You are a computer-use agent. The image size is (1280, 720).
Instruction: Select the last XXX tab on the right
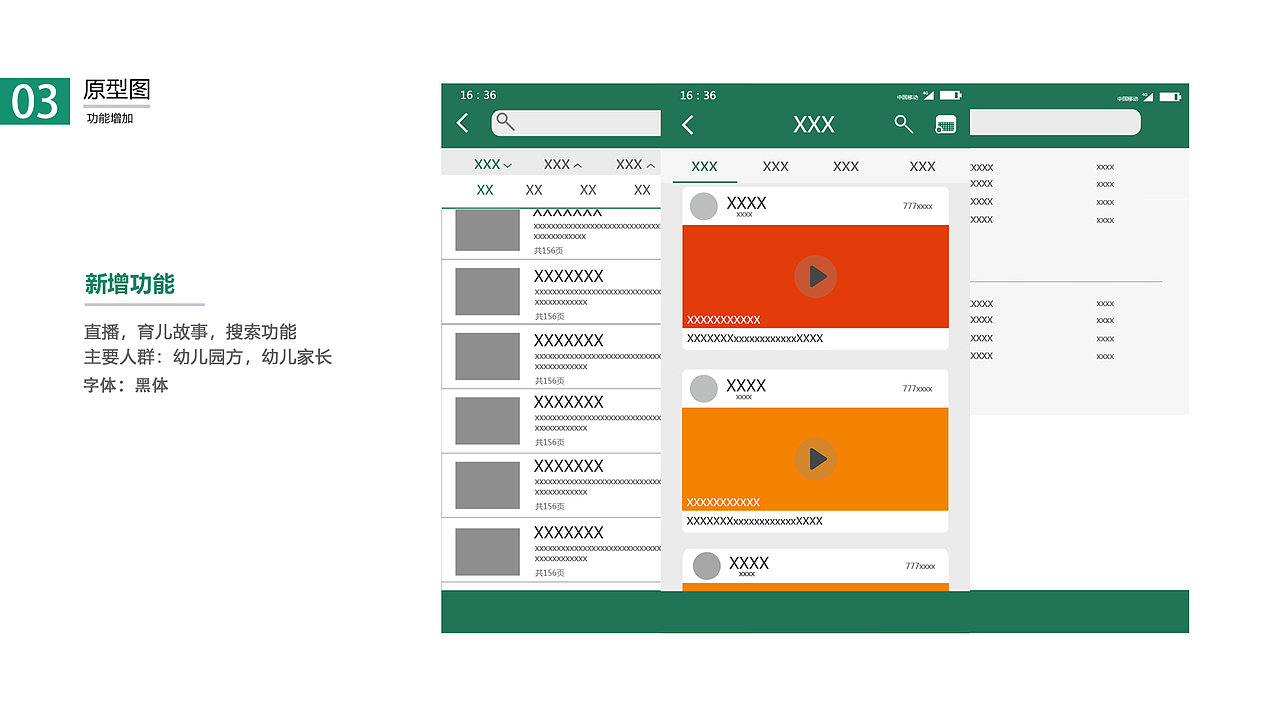point(921,166)
